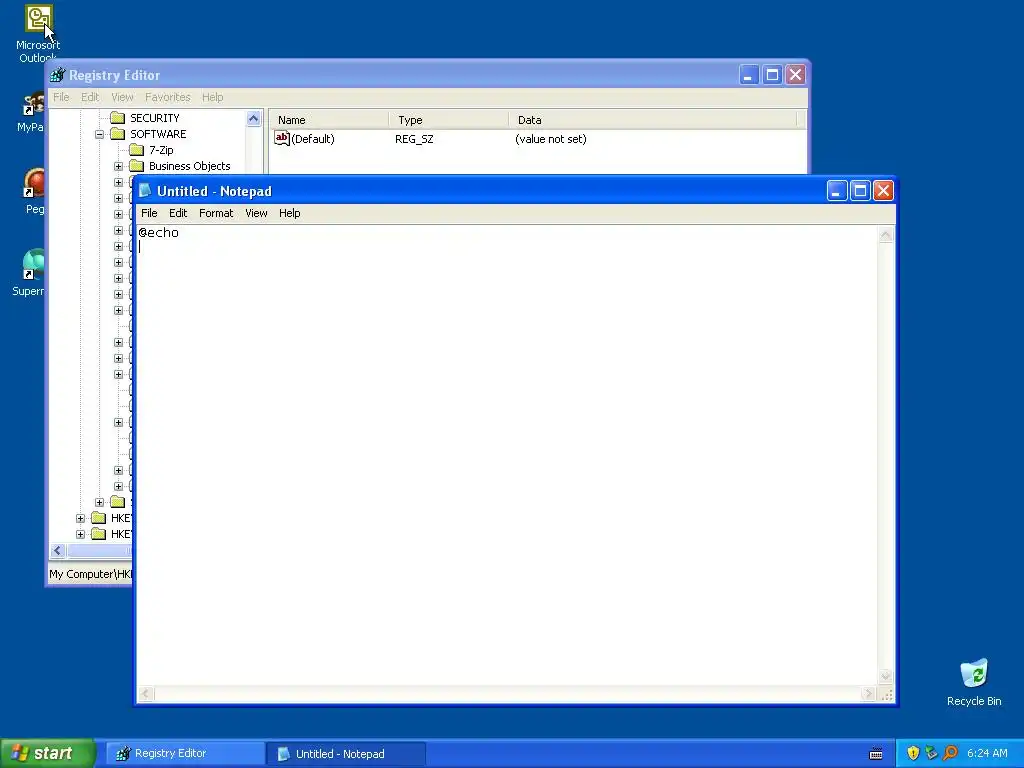This screenshot has width=1024, height=768.
Task: Open the Notepad Edit menu
Action: click(x=178, y=213)
